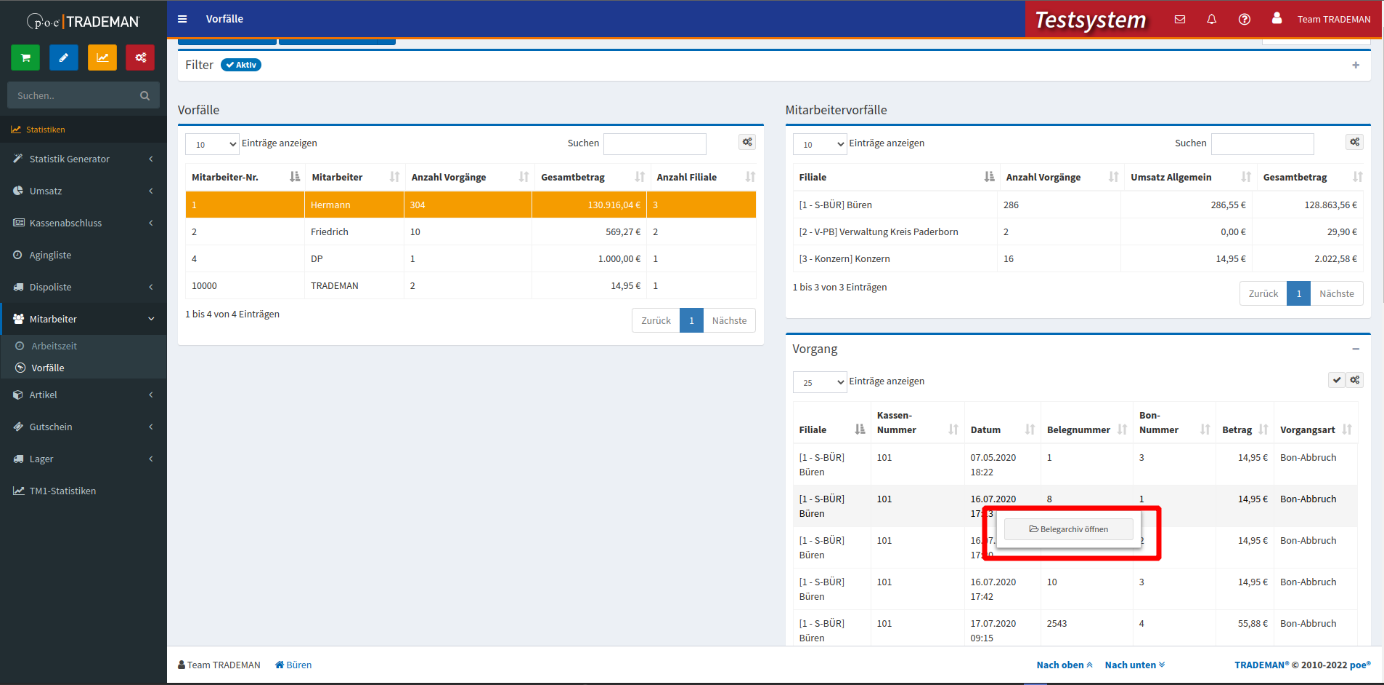The image size is (1384, 685).
Task: Click the checkmark button in Vorgang panel
Action: pyautogui.click(x=1336, y=380)
